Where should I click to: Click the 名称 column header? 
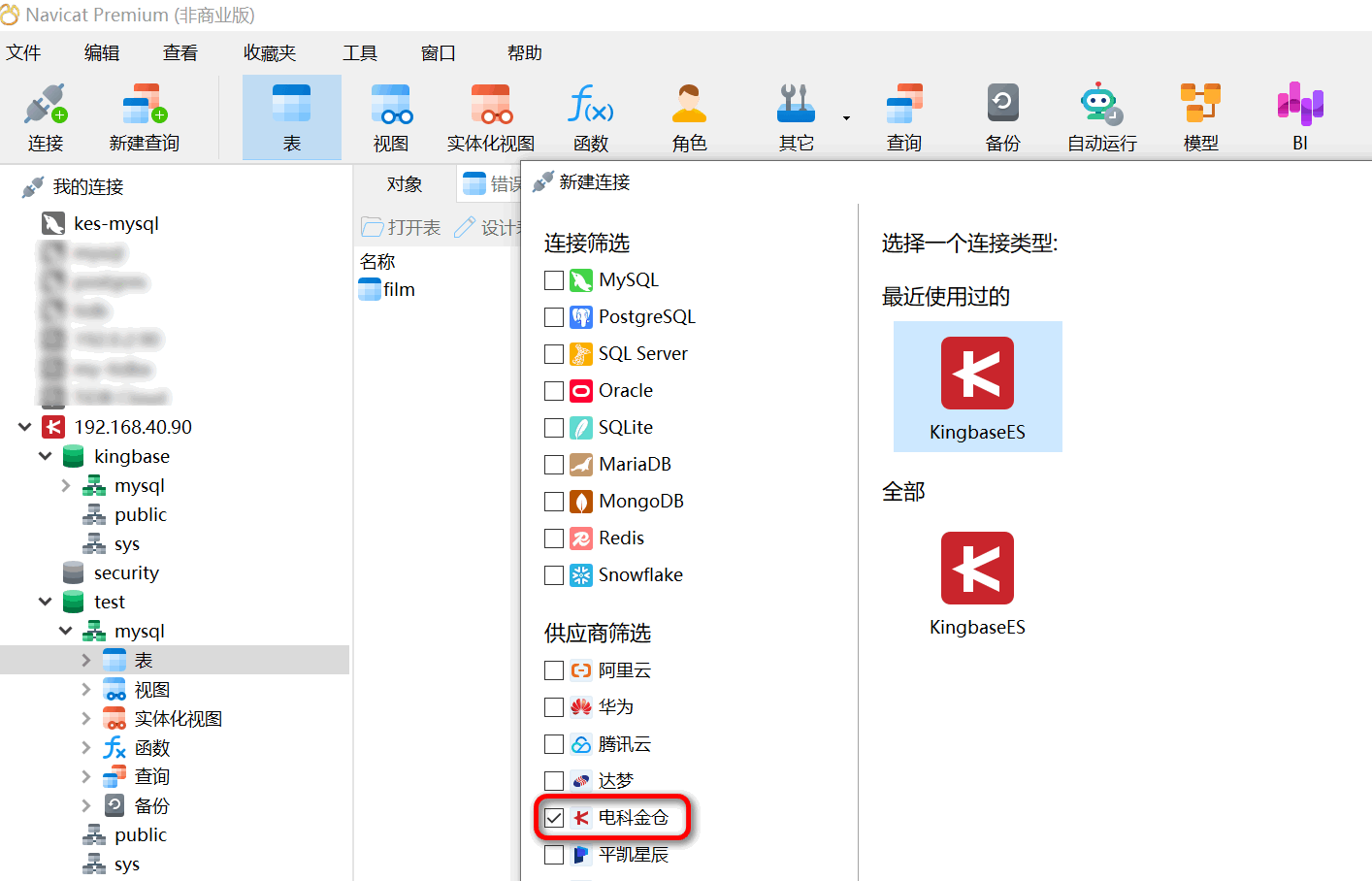[377, 262]
